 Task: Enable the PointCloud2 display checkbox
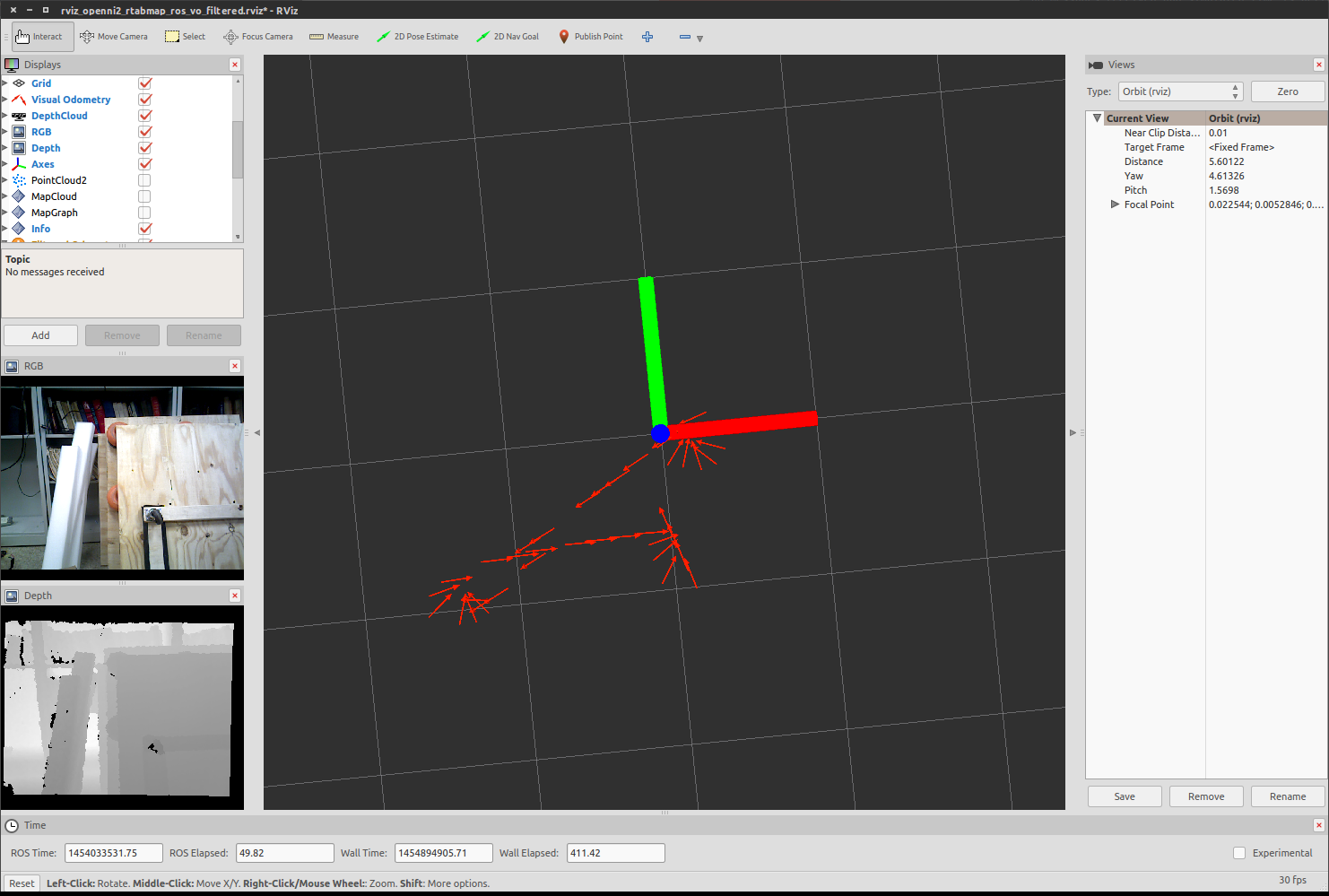click(144, 180)
